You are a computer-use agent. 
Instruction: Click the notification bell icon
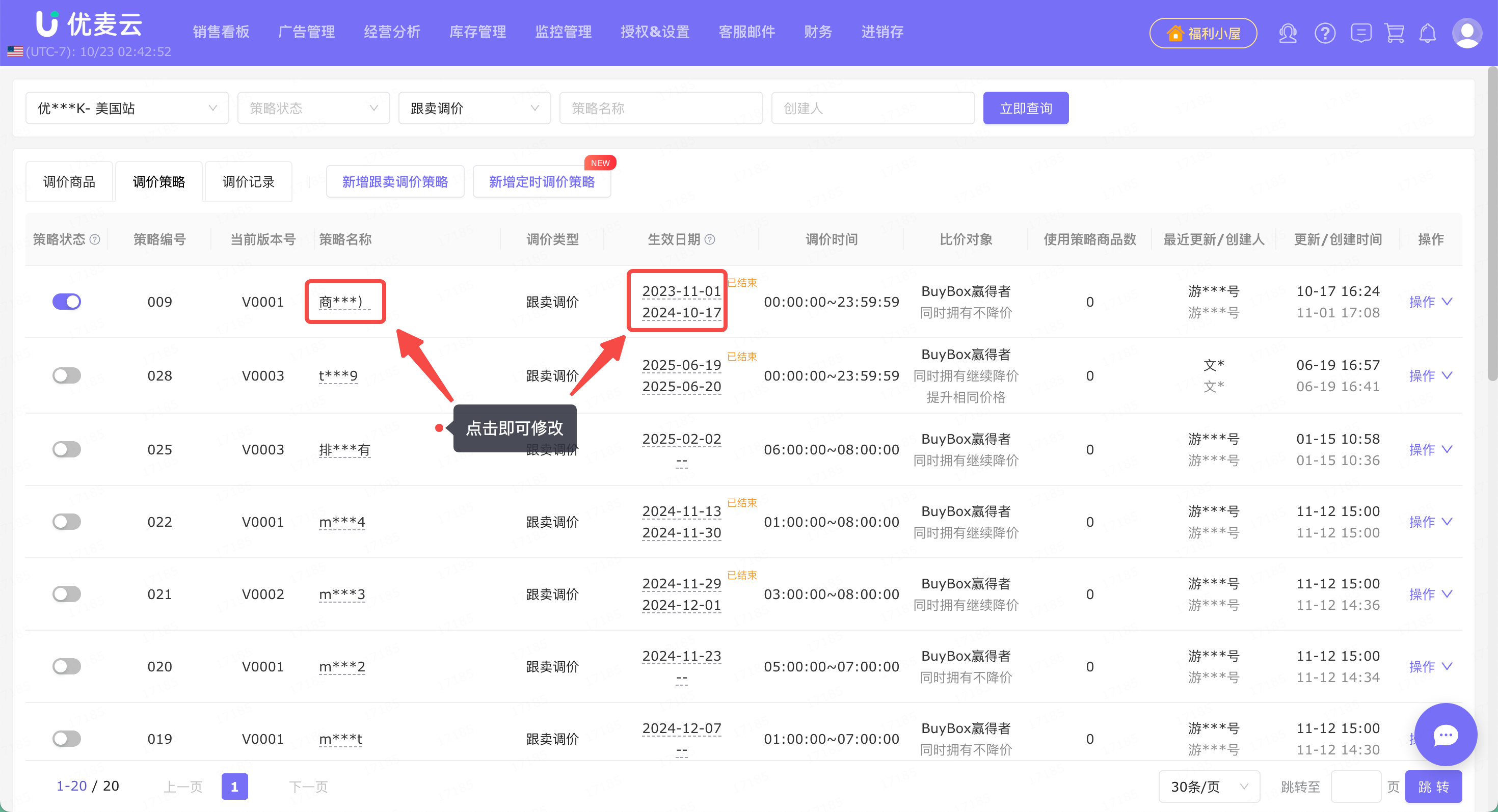(x=1428, y=33)
